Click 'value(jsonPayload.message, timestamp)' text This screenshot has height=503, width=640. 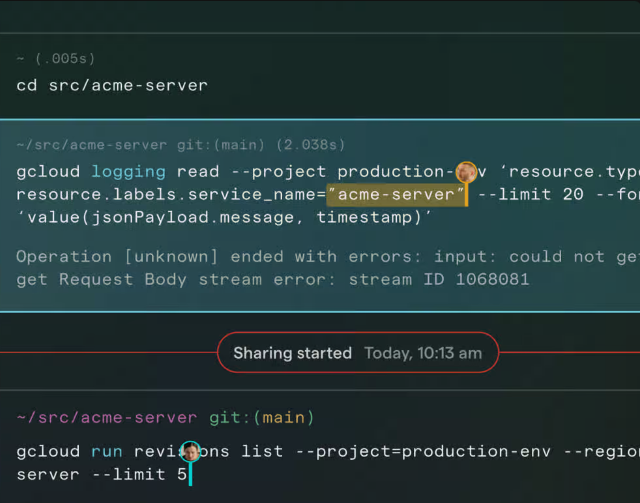click(224, 218)
